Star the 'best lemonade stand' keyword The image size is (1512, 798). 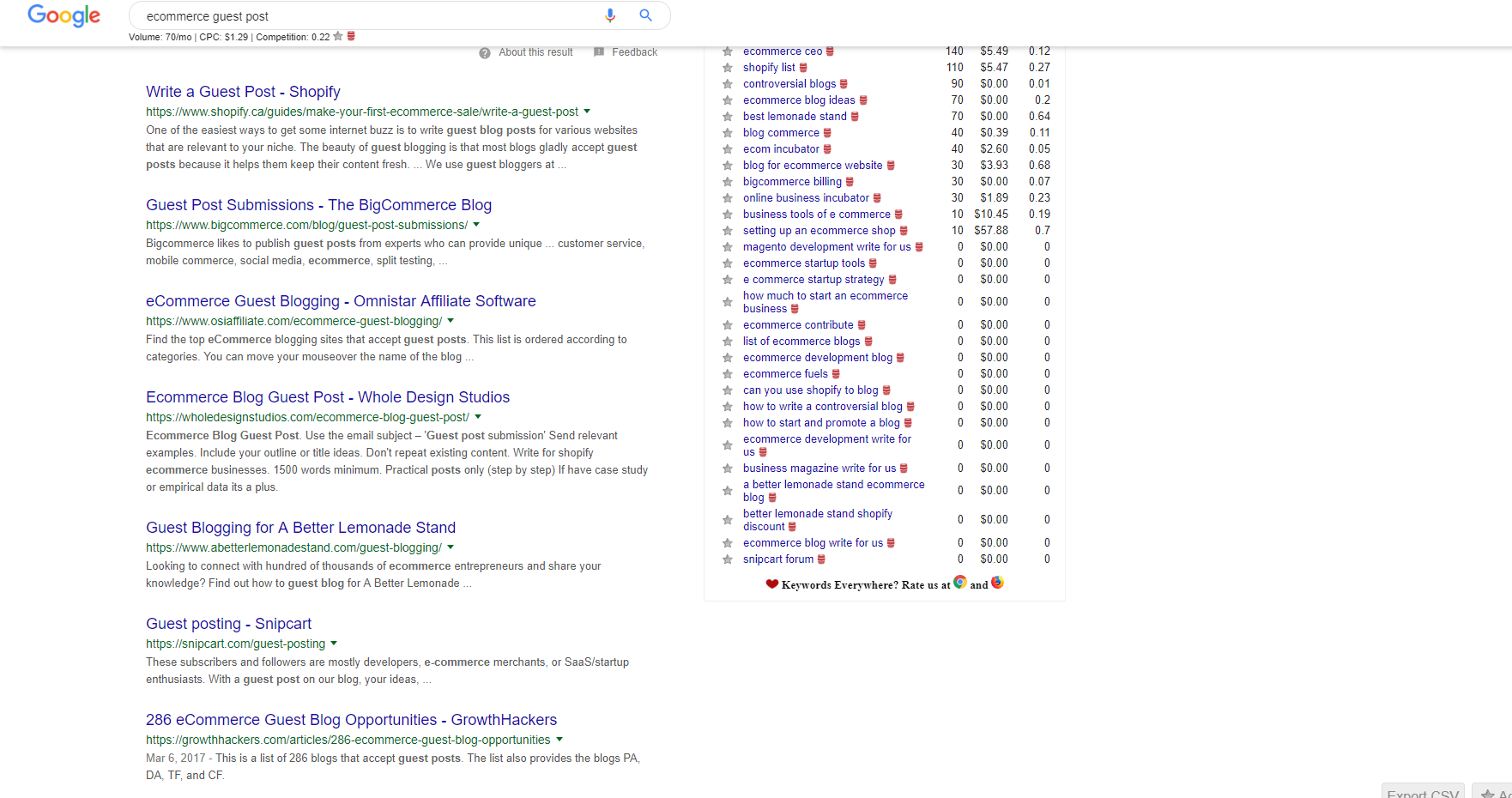[728, 117]
